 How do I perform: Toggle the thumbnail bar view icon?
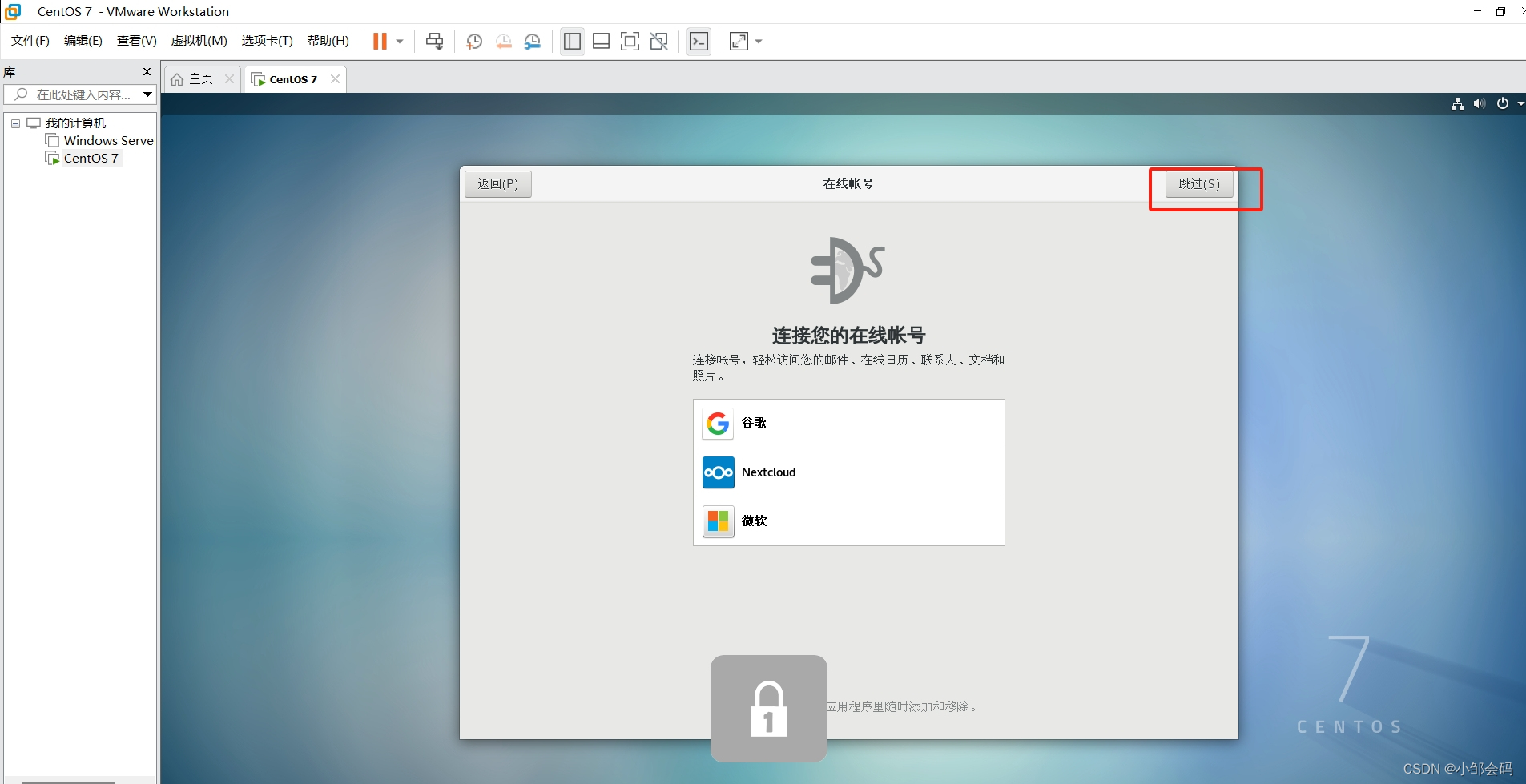click(601, 42)
